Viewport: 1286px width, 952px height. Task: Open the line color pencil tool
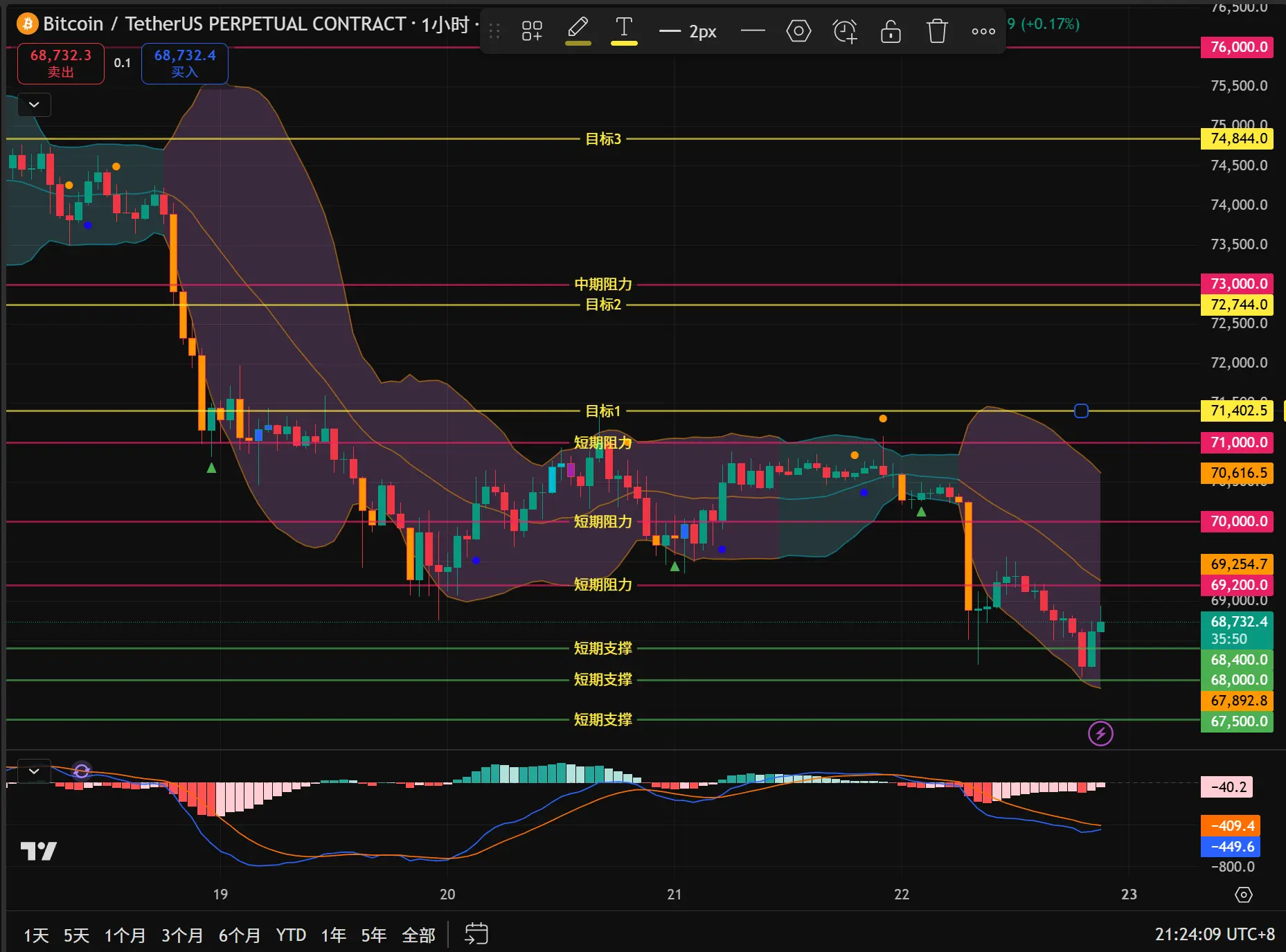pyautogui.click(x=578, y=31)
